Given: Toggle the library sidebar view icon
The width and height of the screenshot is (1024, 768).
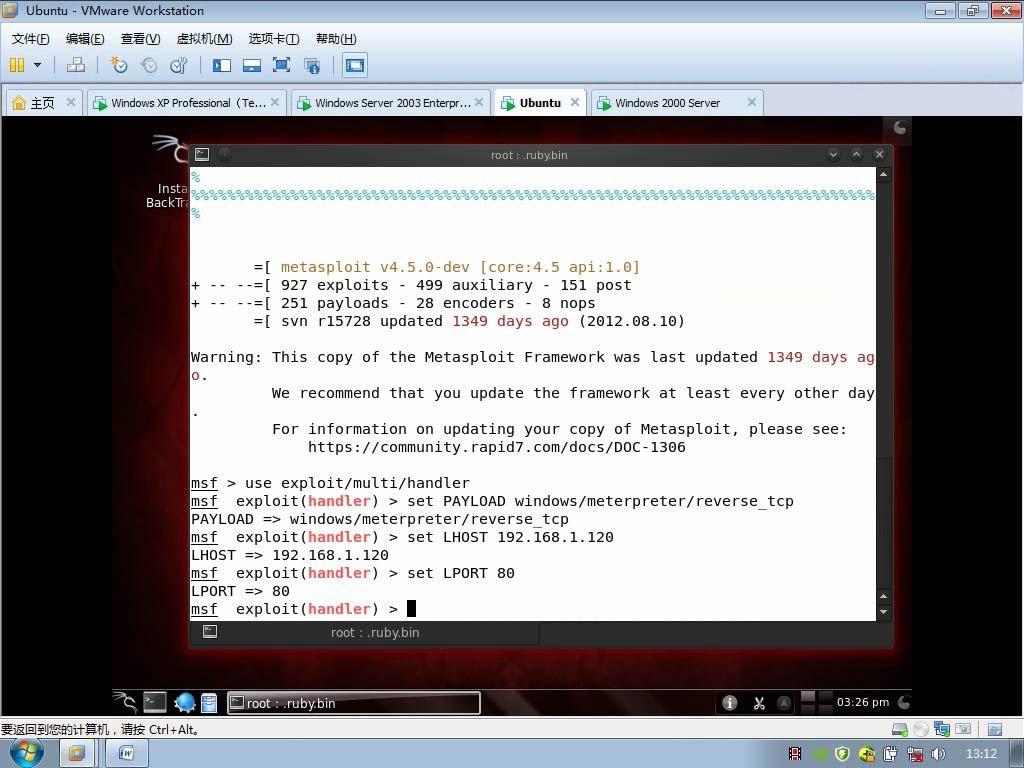Looking at the screenshot, I should pyautogui.click(x=222, y=65).
